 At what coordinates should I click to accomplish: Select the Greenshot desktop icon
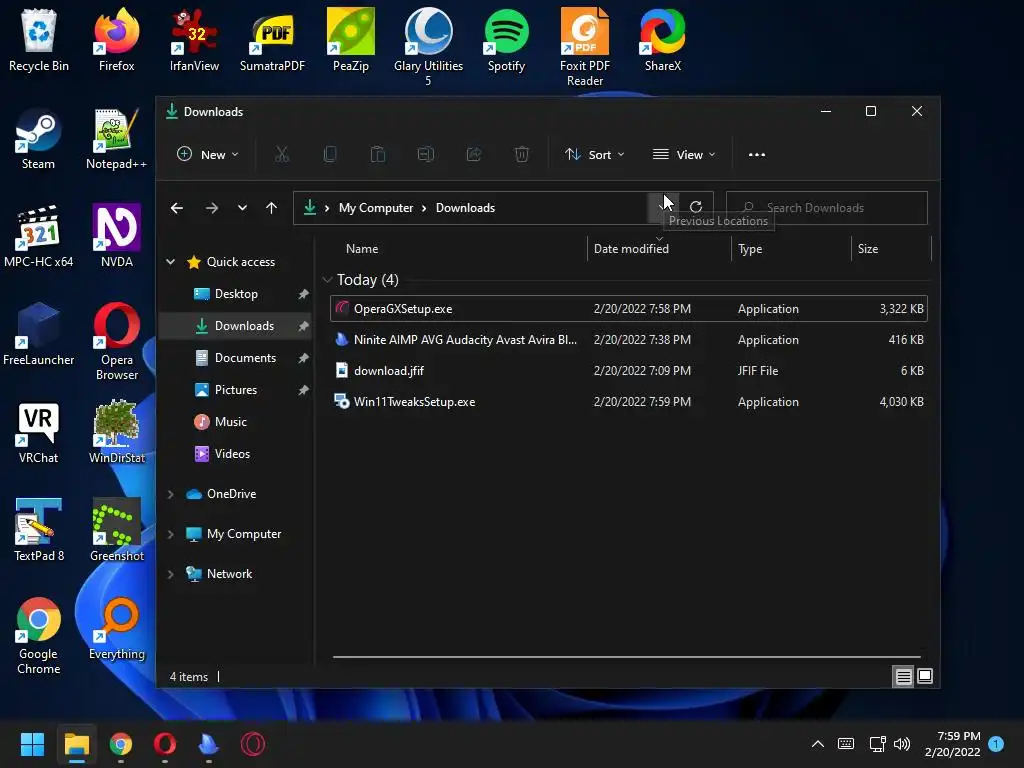(x=116, y=530)
